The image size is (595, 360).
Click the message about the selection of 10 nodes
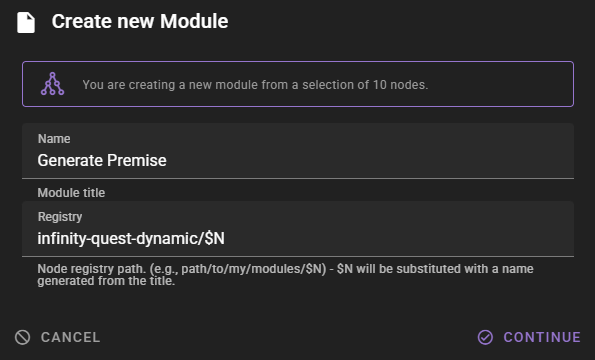[x=255, y=85]
